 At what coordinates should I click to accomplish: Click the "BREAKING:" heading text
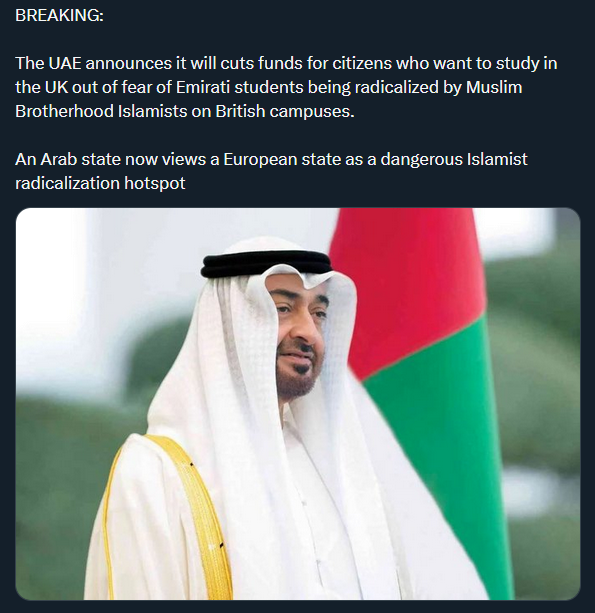59,15
